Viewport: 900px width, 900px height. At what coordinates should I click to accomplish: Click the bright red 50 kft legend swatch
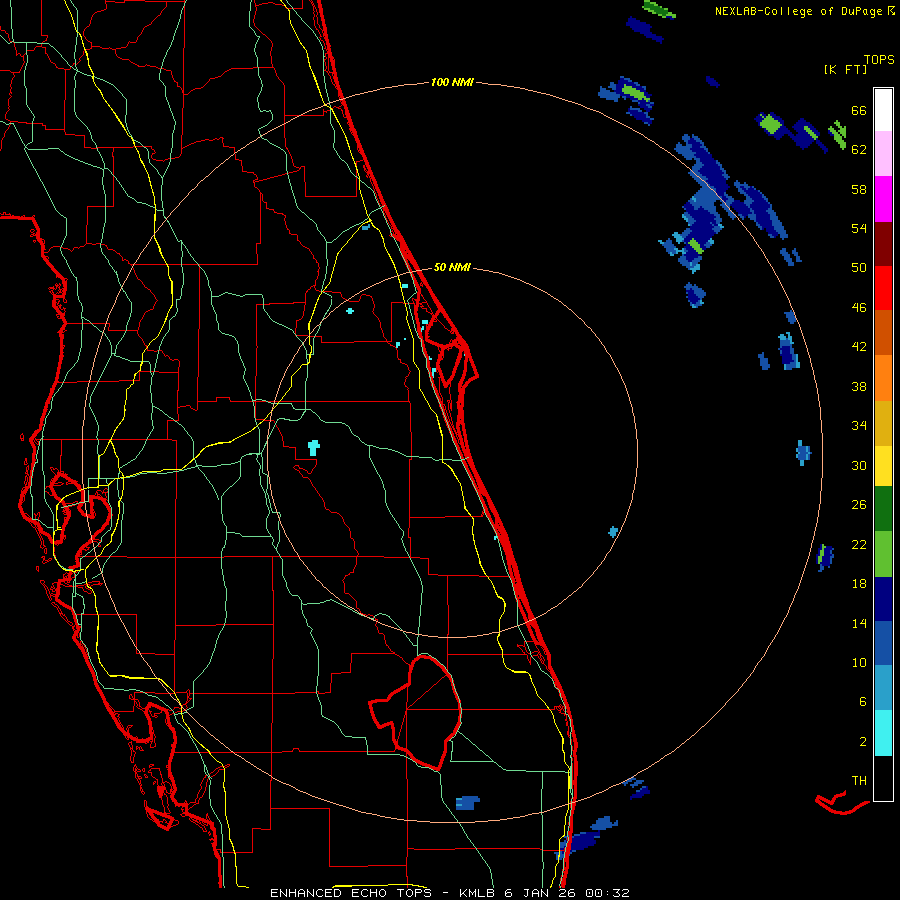883,288
